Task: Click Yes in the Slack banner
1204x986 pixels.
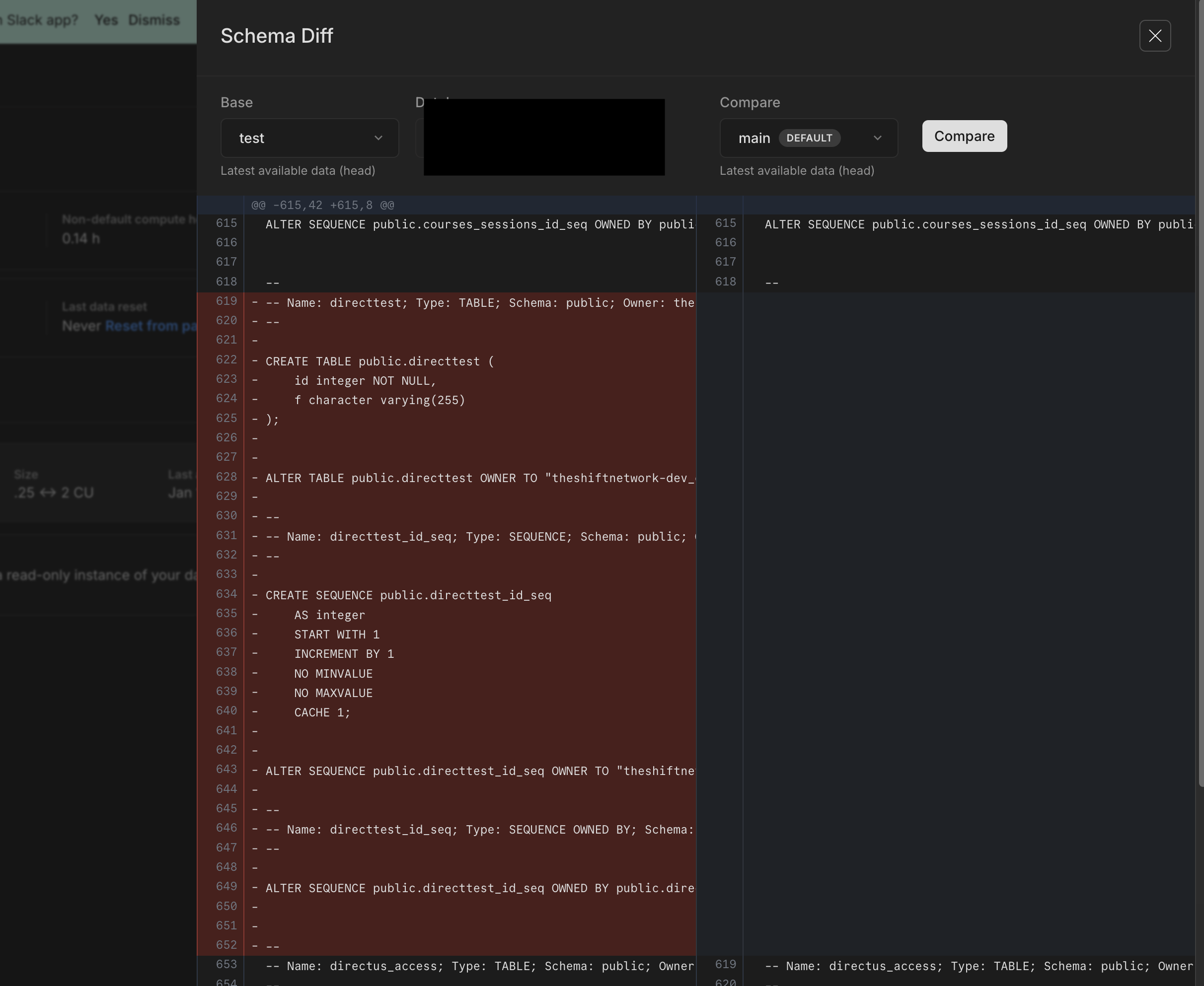Action: tap(106, 20)
